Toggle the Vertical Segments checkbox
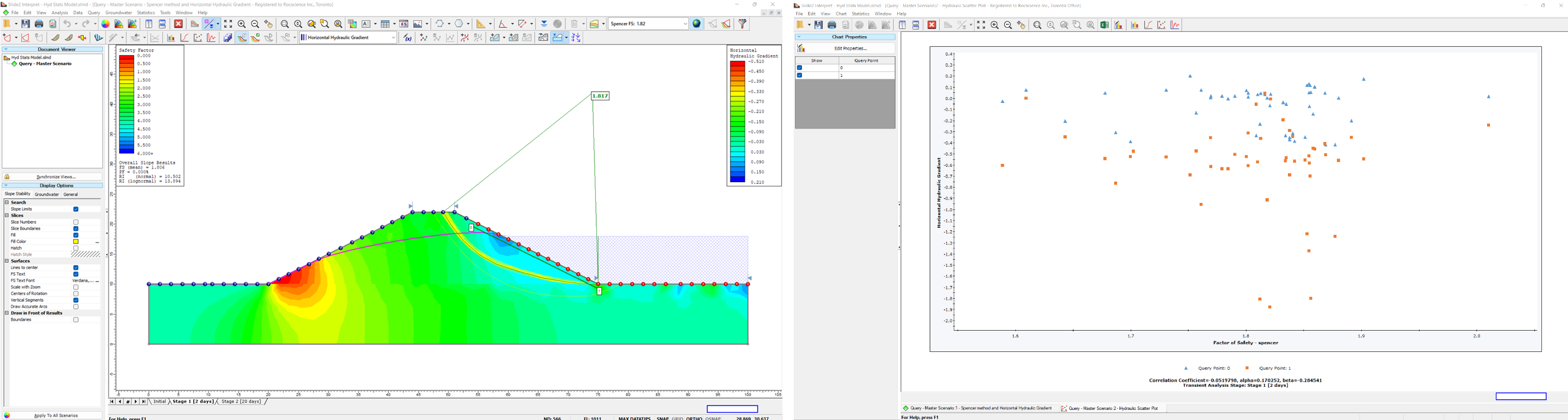1568x420 pixels. [x=76, y=301]
